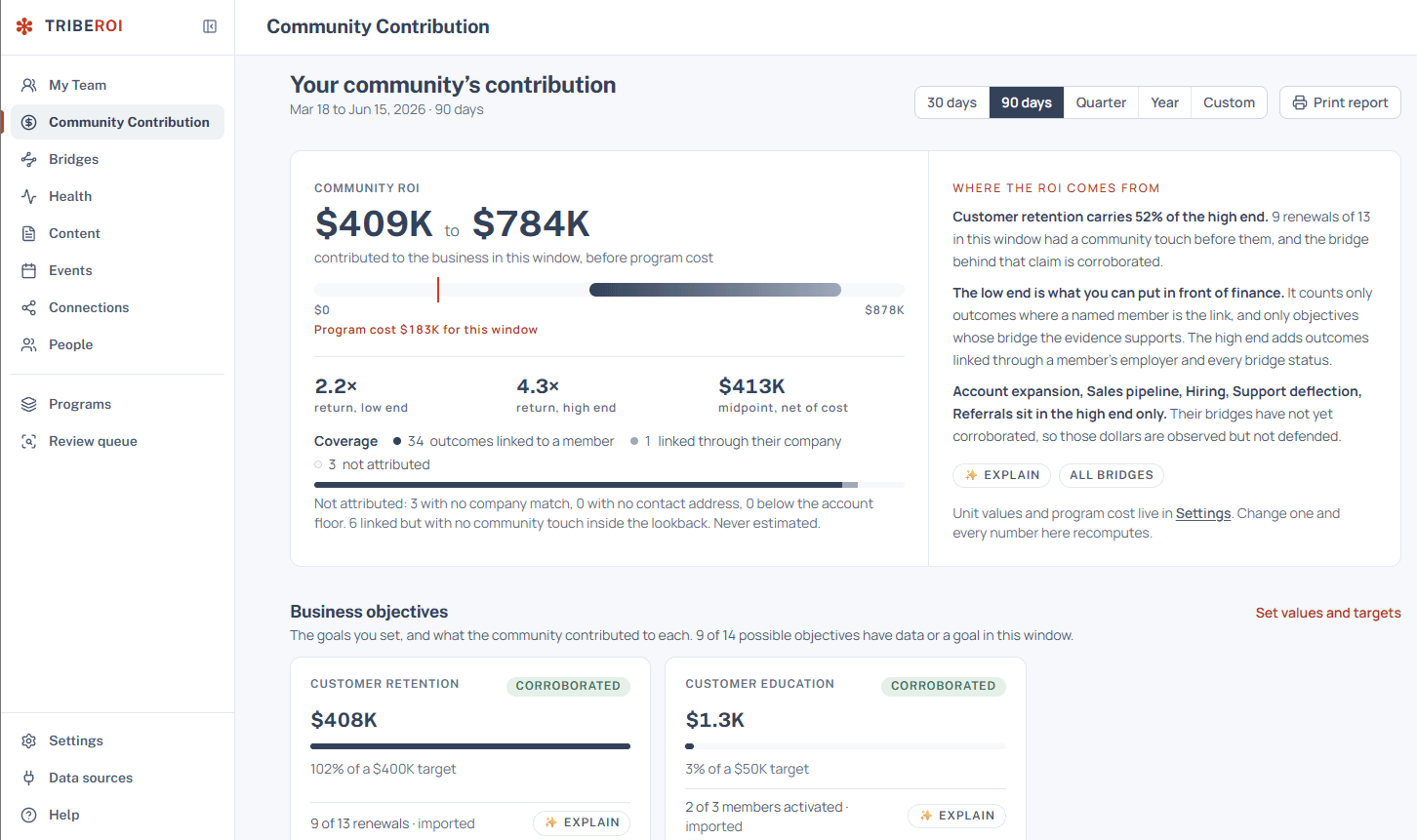Image resolution: width=1417 pixels, height=840 pixels.
Task: Click the Events calendar icon
Action: coord(29,270)
